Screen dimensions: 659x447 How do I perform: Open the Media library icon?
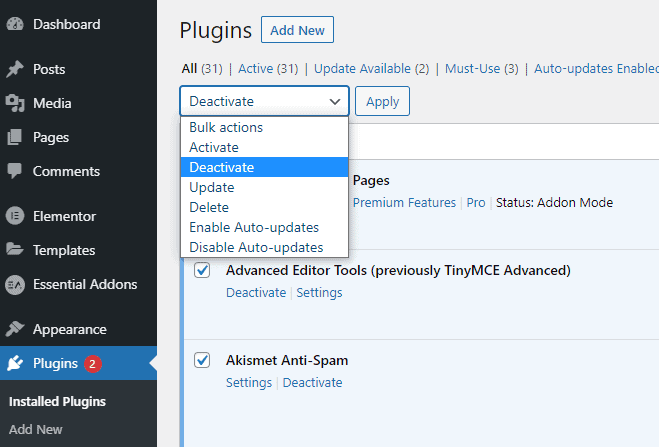[15, 103]
